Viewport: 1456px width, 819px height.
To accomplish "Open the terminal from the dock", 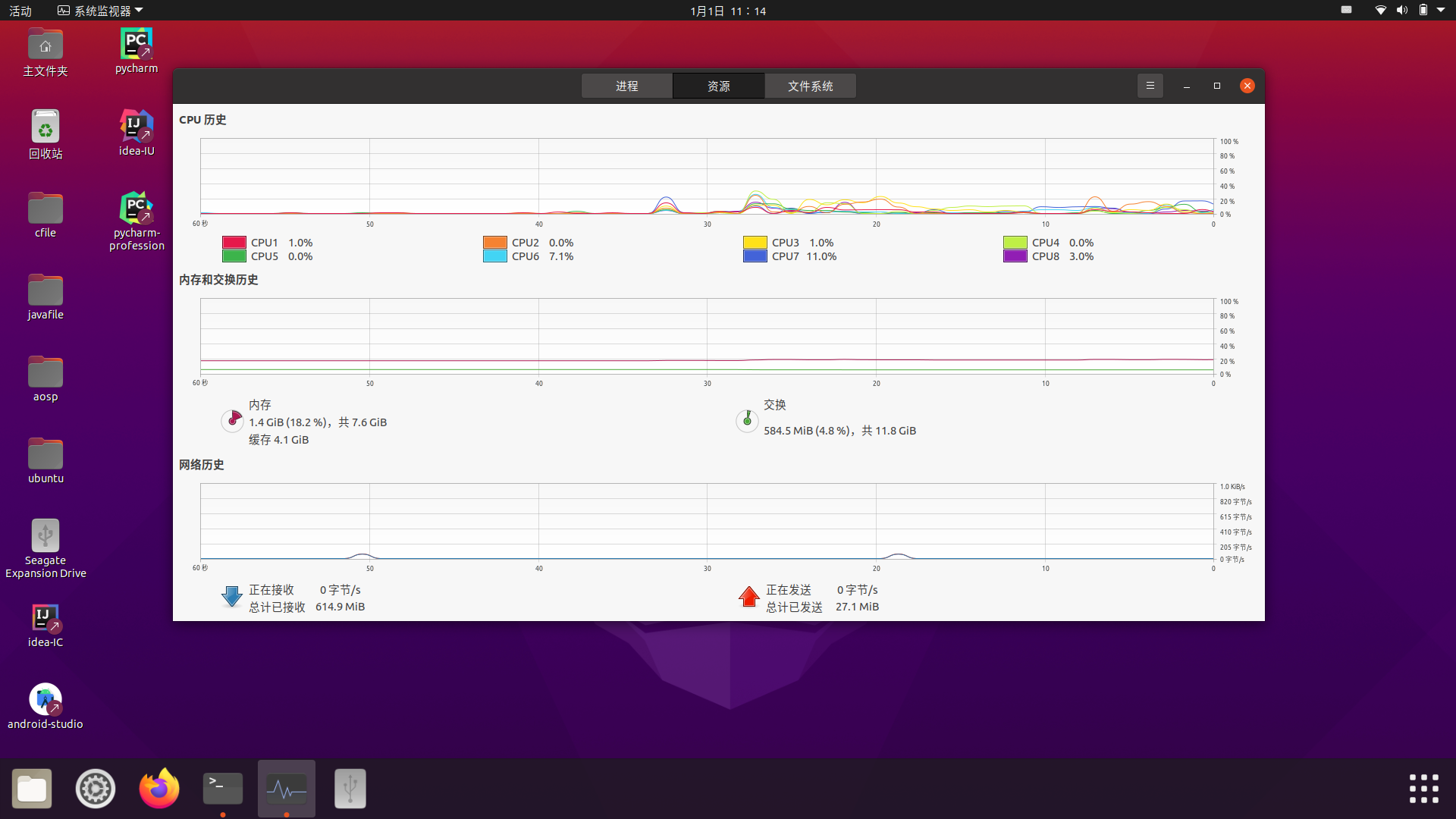I will tap(222, 788).
